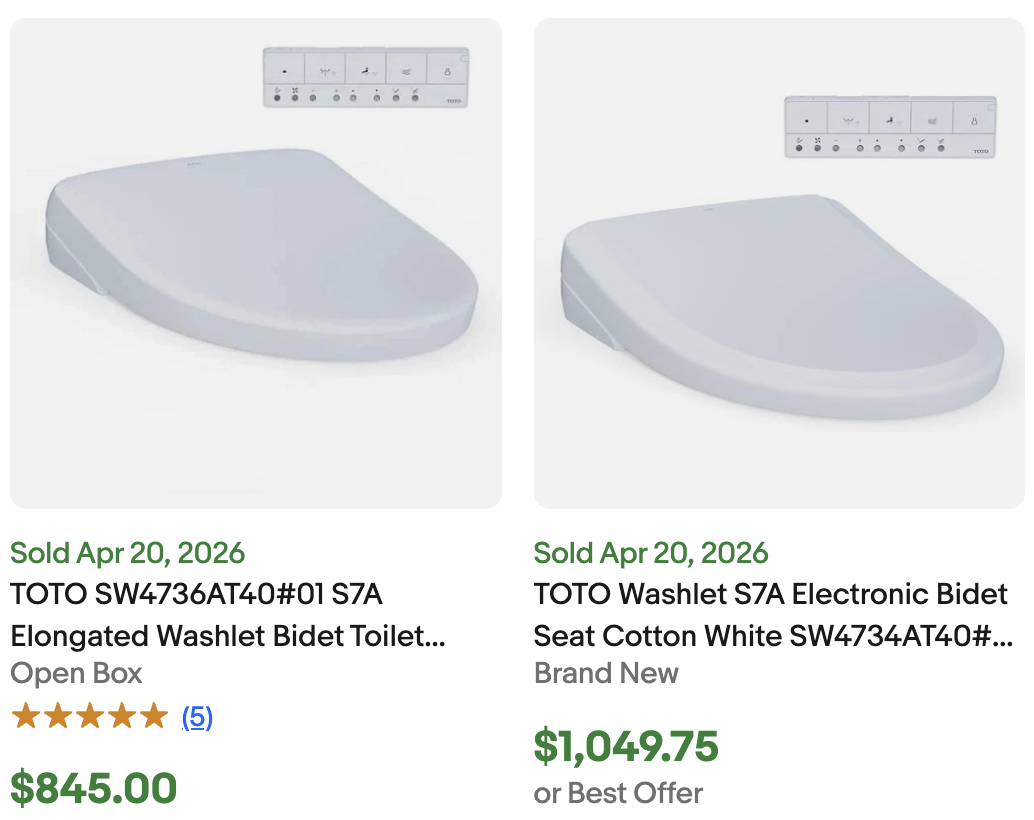Click the 'Brand New' condition label
The height and width of the screenshot is (820, 1034).
606,674
